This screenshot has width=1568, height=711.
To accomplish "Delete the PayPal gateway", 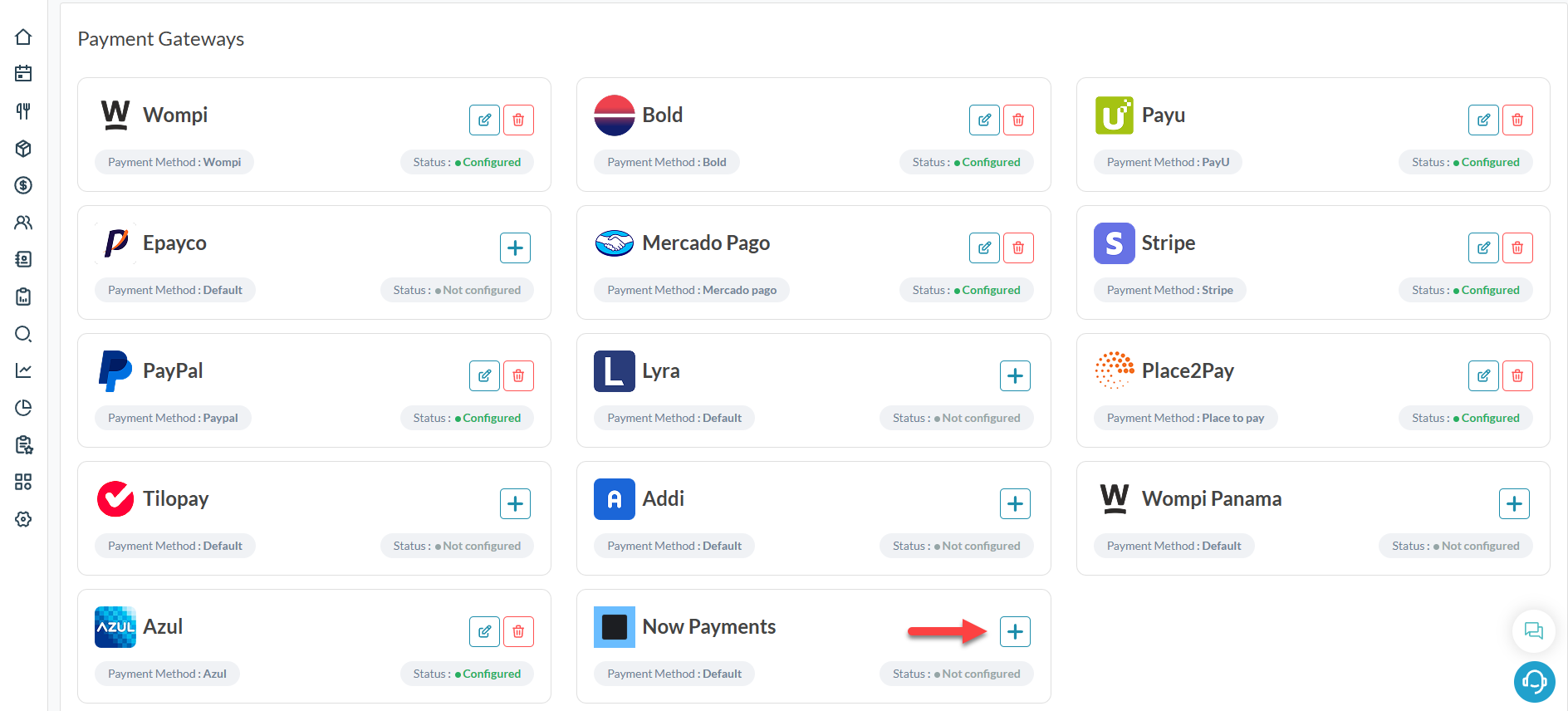I will point(518,375).
